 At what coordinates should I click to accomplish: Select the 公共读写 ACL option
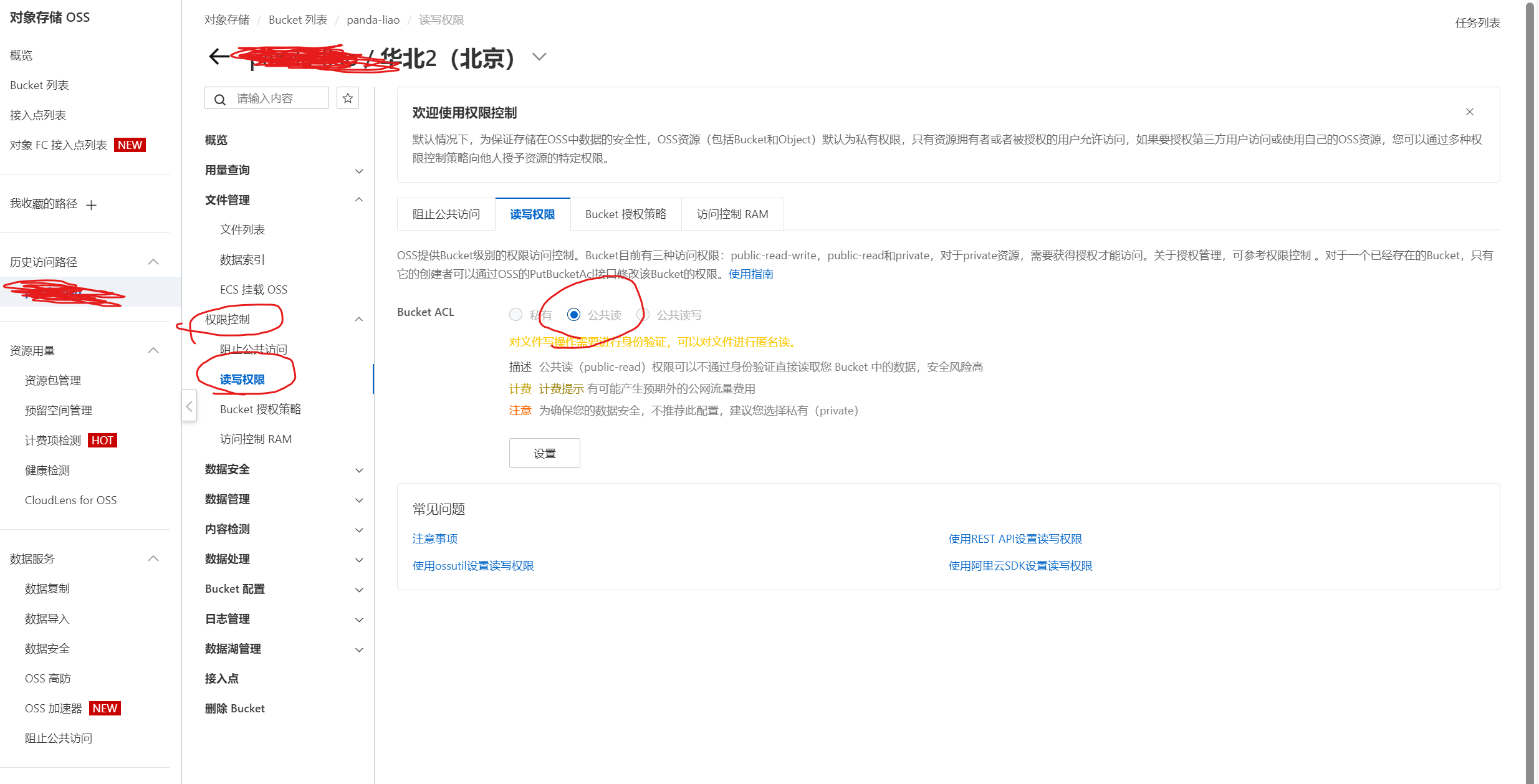click(x=643, y=314)
